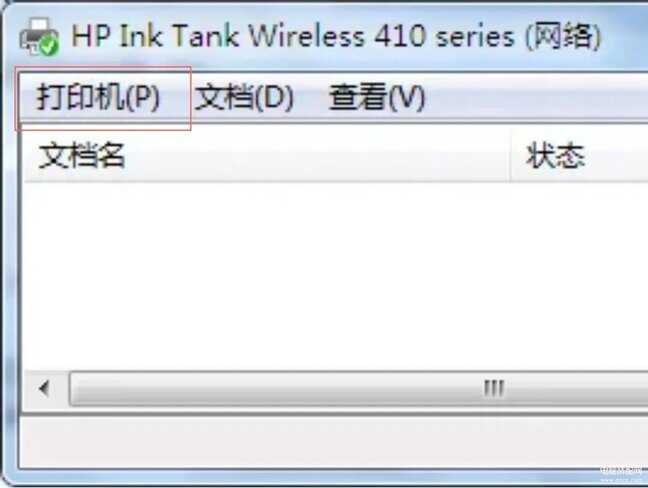Image resolution: width=648 pixels, height=488 pixels.
Task: Open the 文档(D) menu
Action: 244,98
